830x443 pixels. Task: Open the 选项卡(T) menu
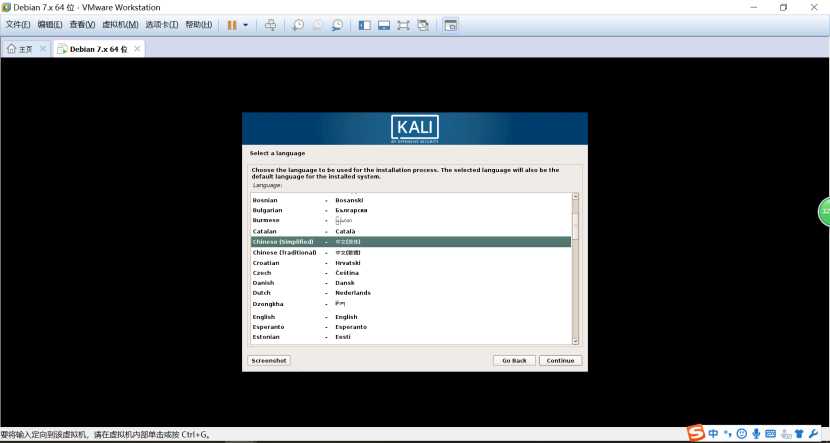pos(162,25)
